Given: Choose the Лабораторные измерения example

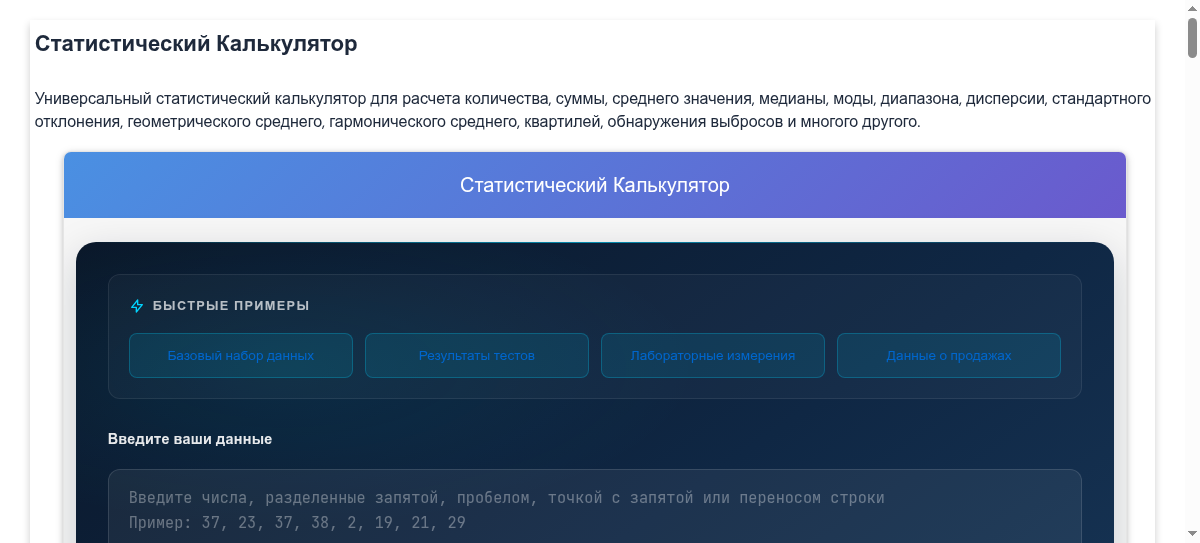Looking at the screenshot, I should click(713, 356).
